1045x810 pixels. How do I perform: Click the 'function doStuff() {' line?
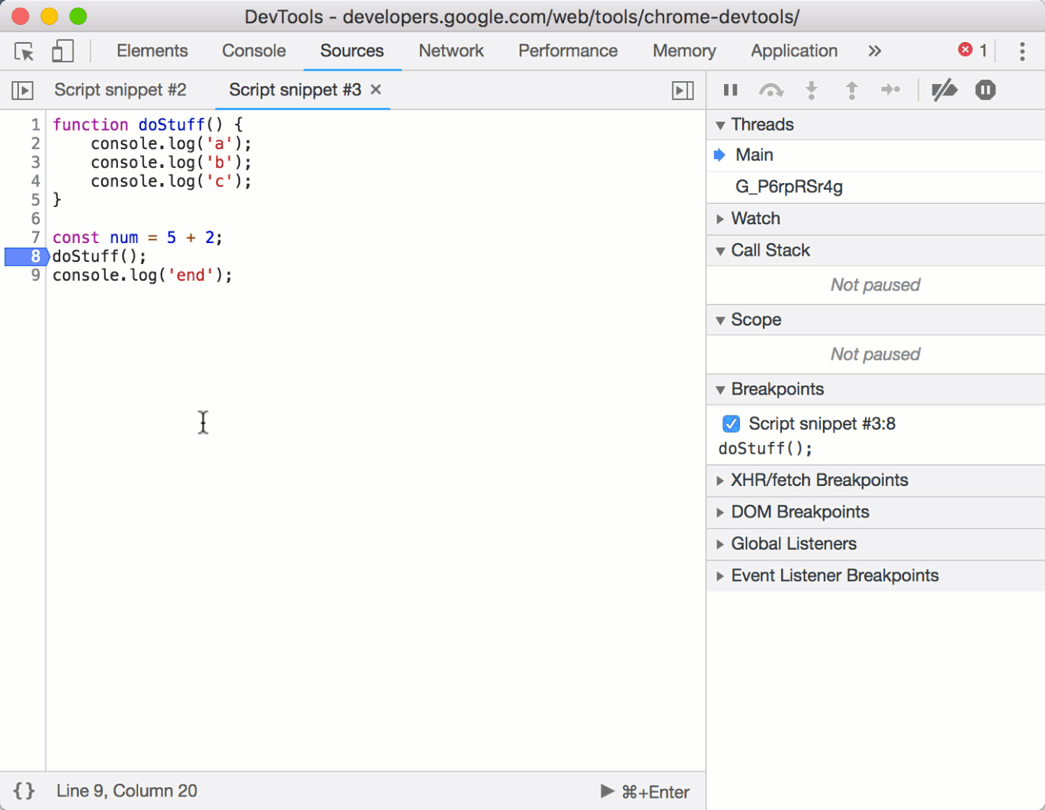[x=148, y=125]
